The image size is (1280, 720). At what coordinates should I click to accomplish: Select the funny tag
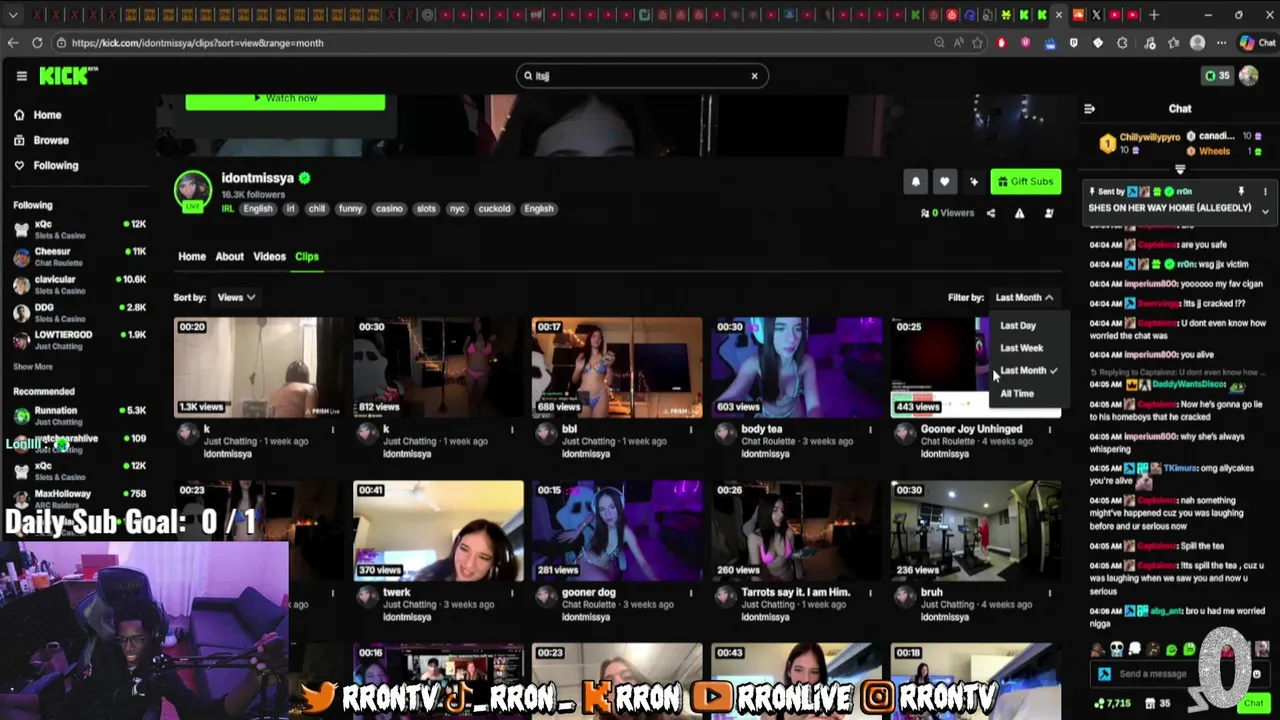click(350, 209)
